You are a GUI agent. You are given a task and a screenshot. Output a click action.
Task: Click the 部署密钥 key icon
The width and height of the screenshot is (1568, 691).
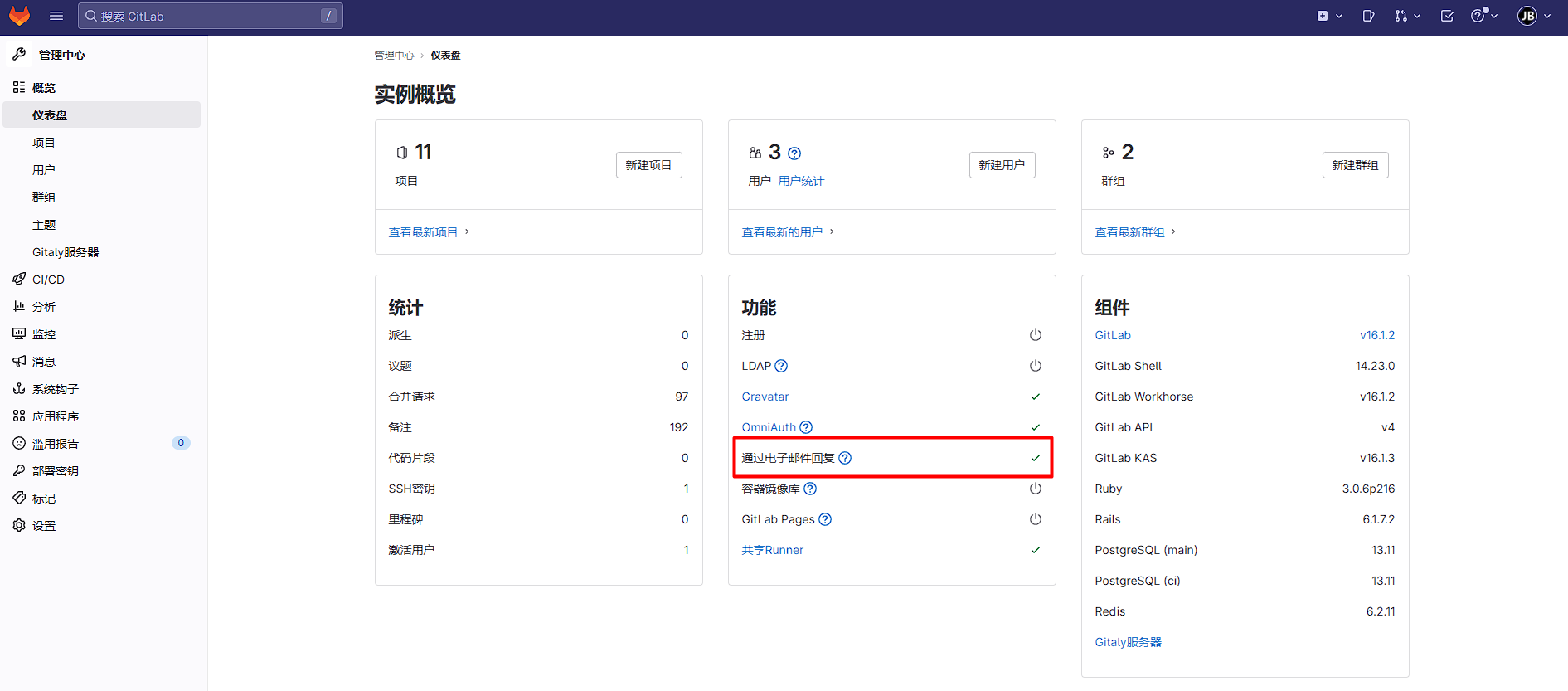[19, 471]
